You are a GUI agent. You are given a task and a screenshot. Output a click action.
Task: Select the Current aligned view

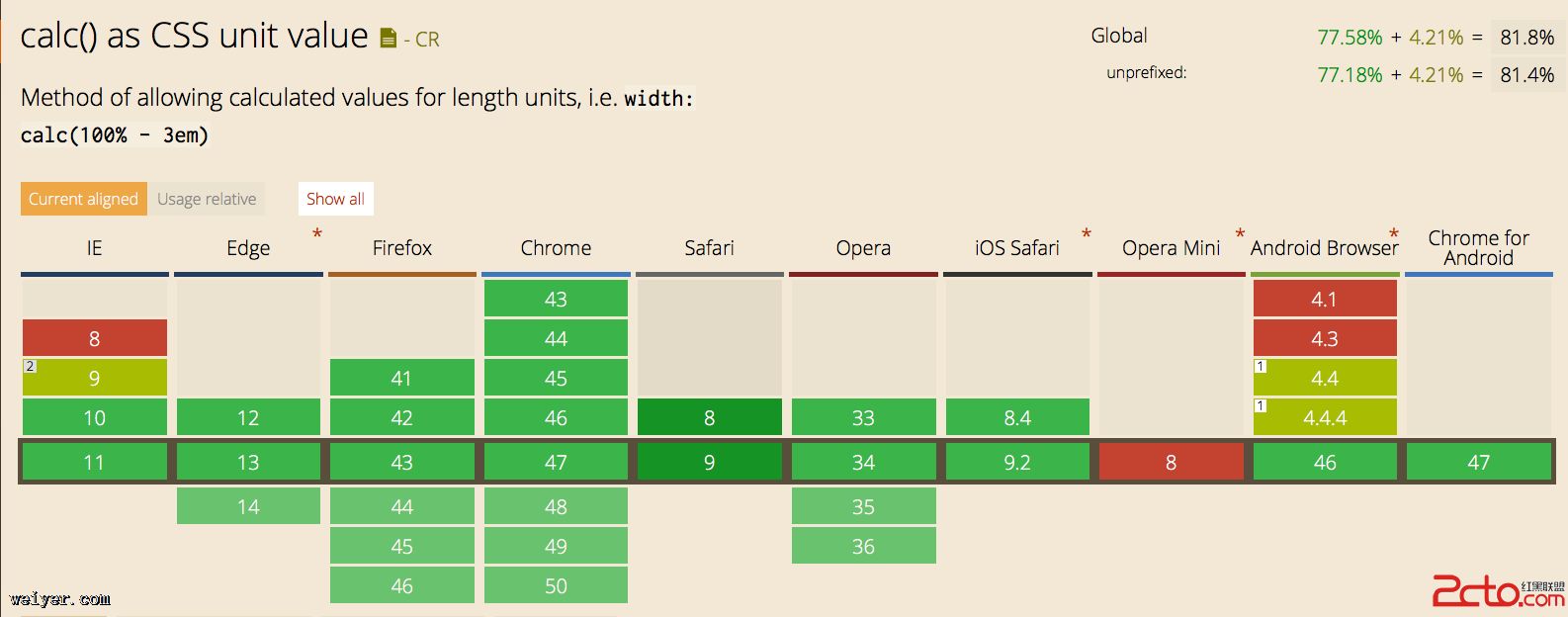point(83,199)
